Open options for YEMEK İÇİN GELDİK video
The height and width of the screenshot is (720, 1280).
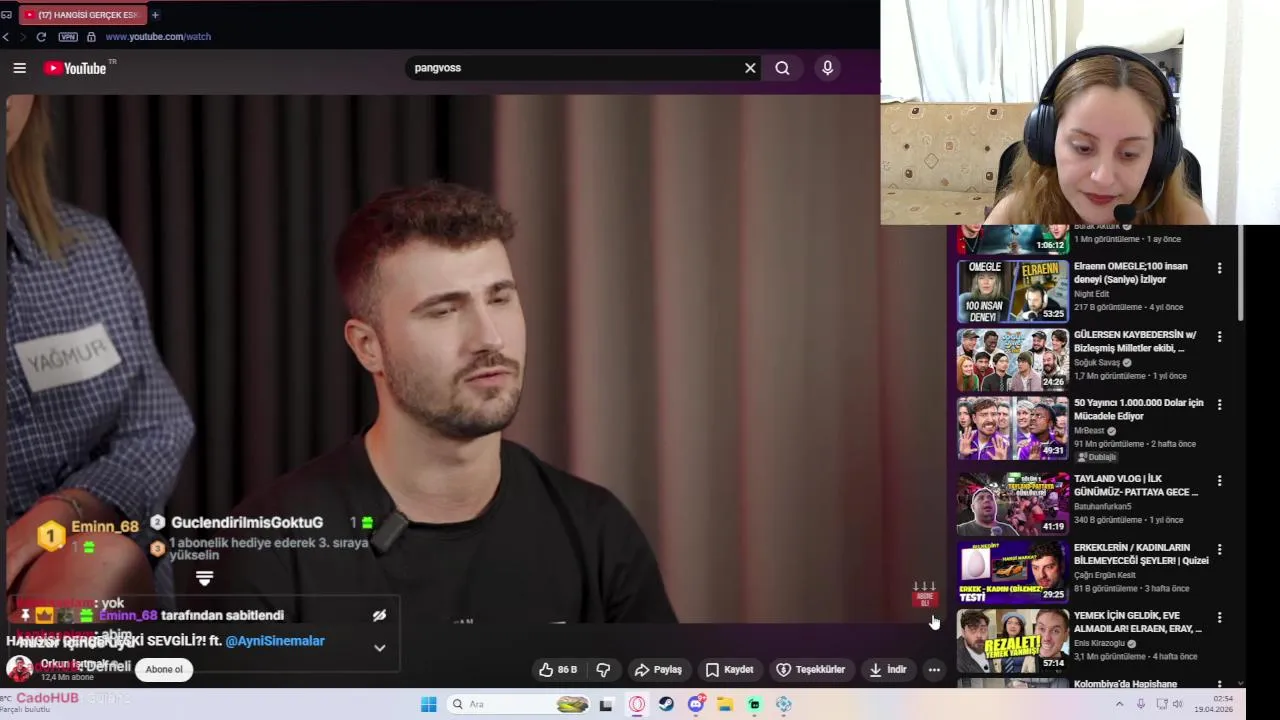pos(1219,618)
